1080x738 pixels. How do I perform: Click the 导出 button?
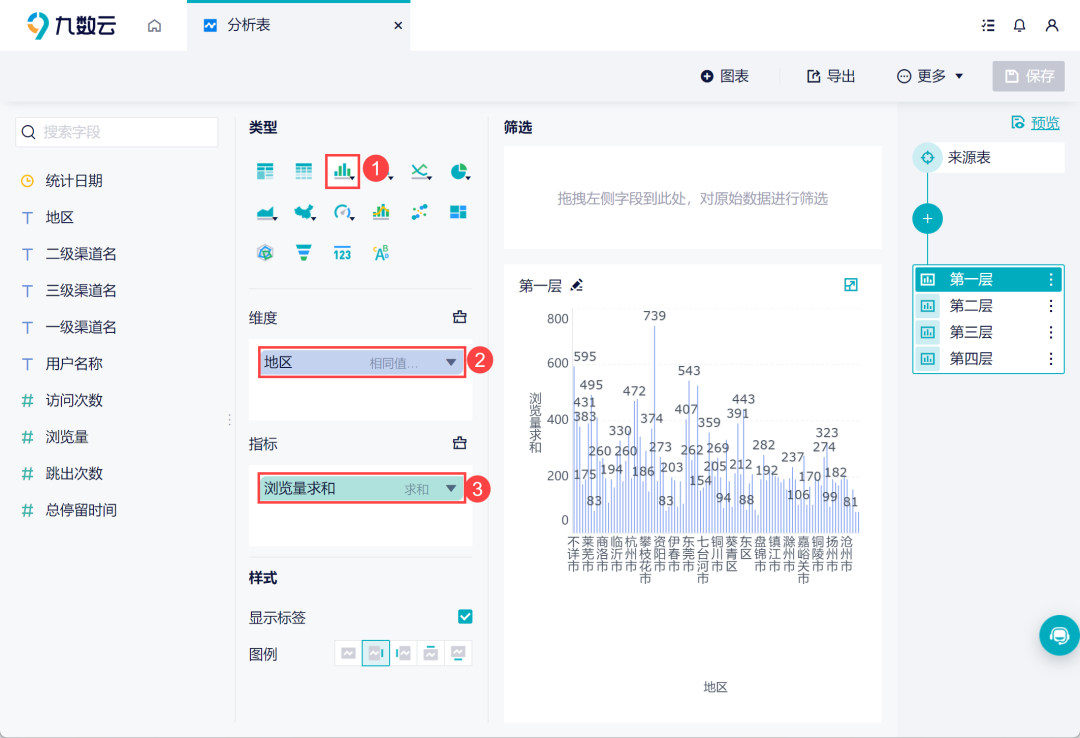point(830,75)
